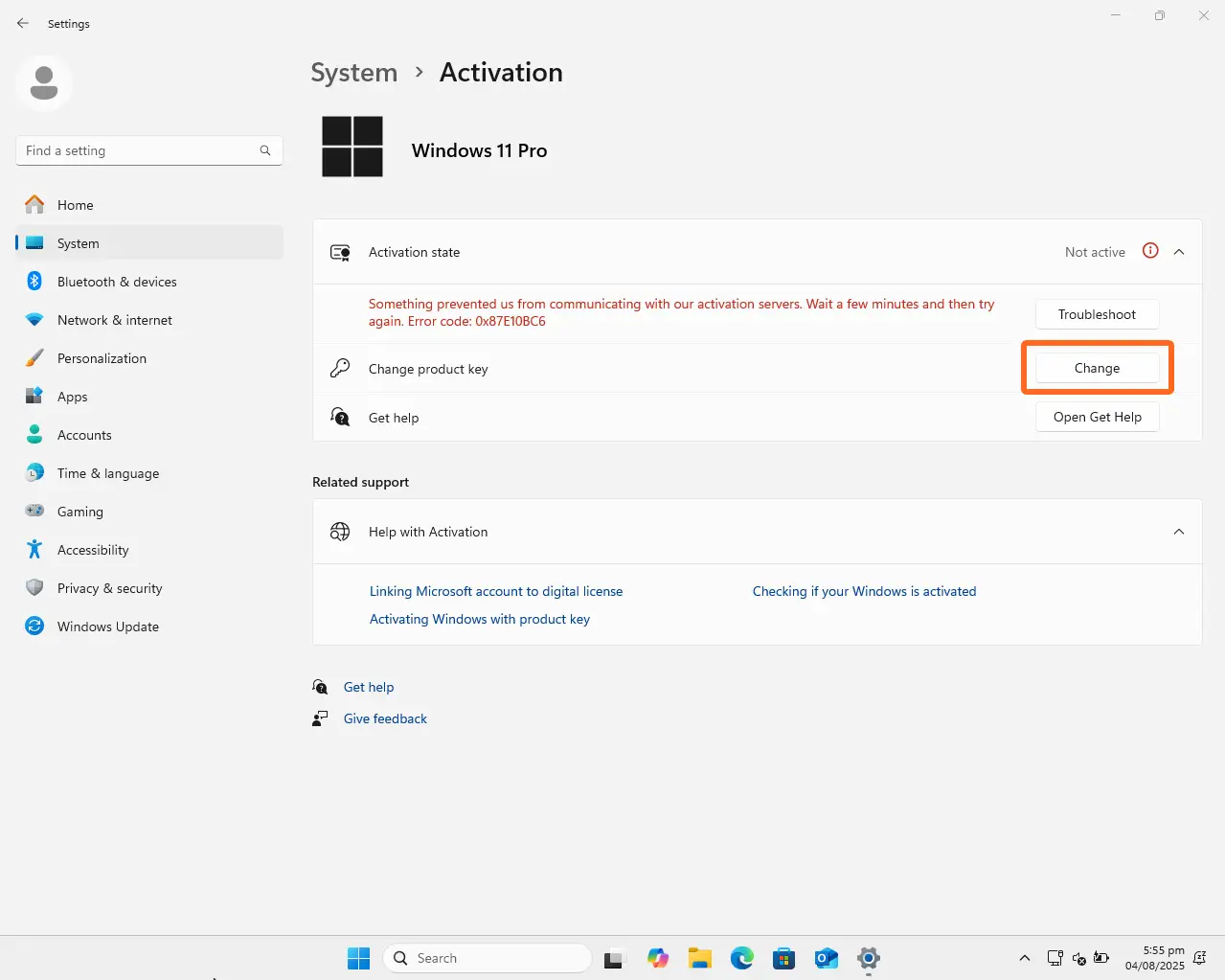Screen dimensions: 1225x980
Task: Click the Personalization paintbrush icon
Action: [x=34, y=358]
